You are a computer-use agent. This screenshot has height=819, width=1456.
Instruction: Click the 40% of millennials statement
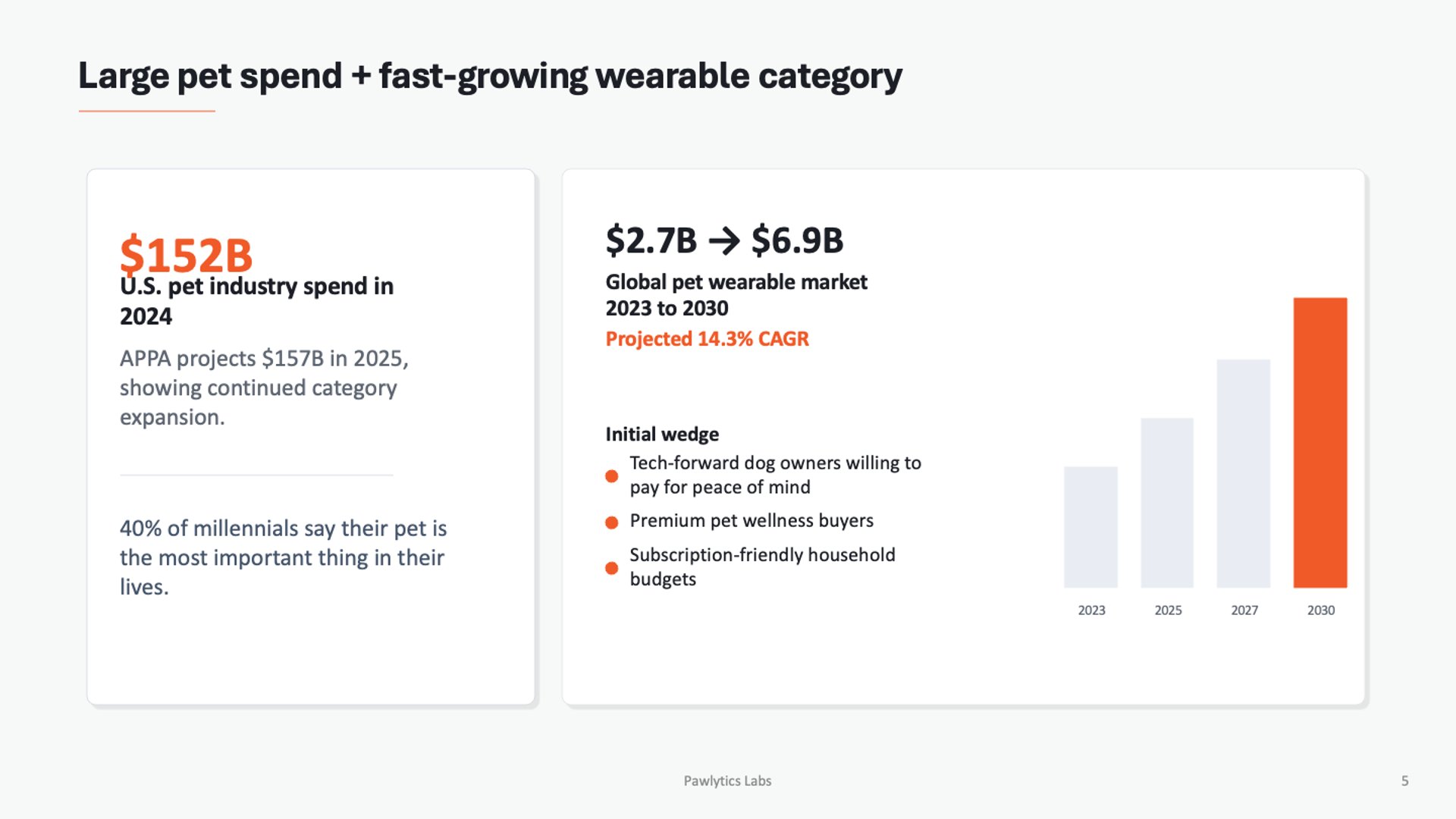[283, 557]
